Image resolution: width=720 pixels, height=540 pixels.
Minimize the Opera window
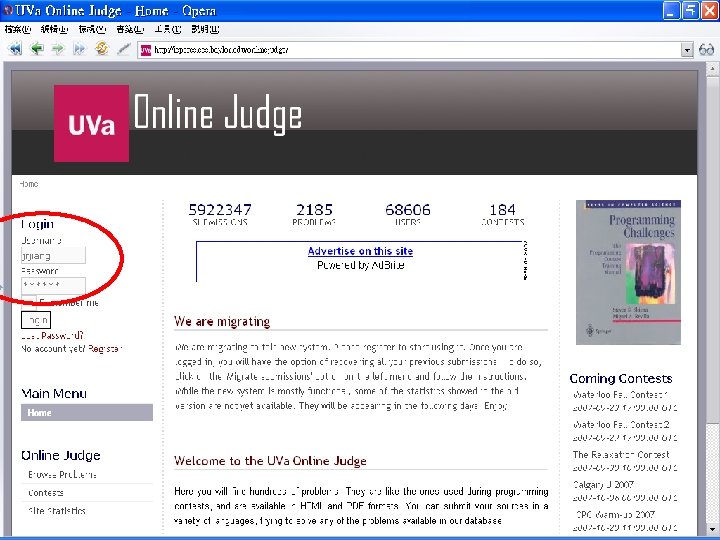pos(671,10)
